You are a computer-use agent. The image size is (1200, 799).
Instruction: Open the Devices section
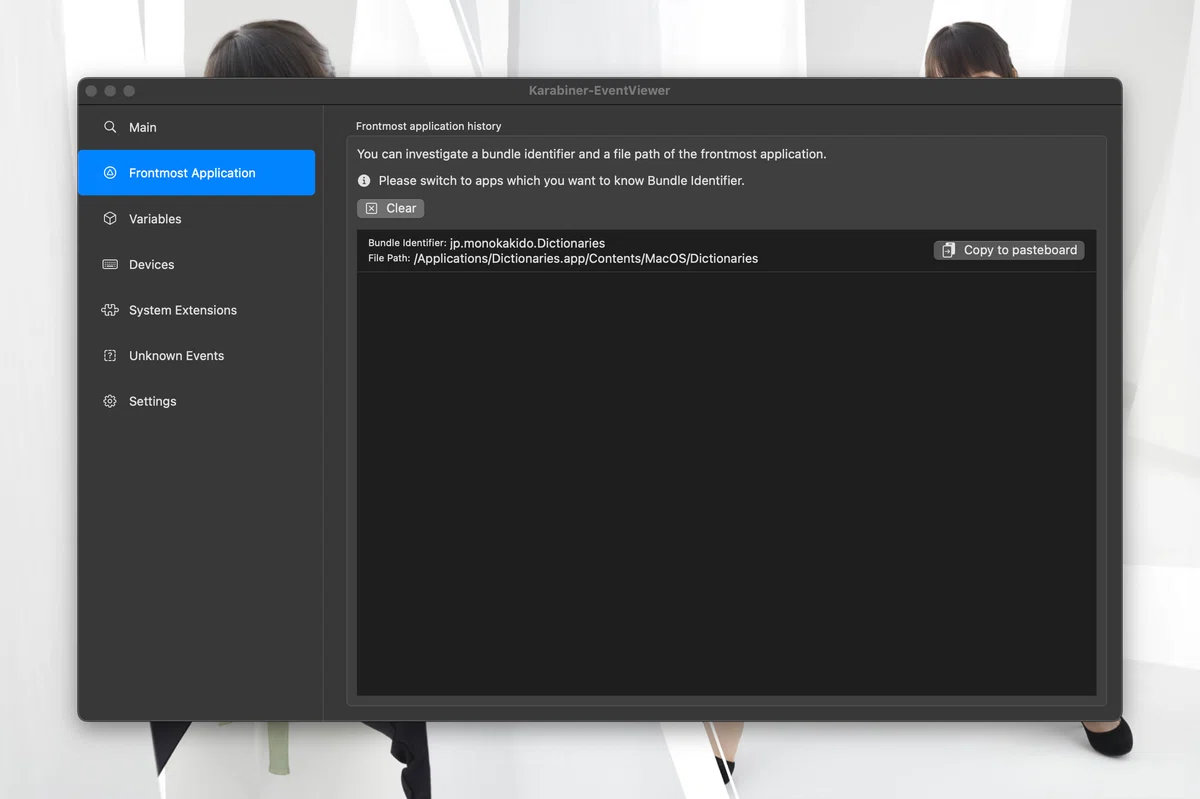tap(152, 264)
